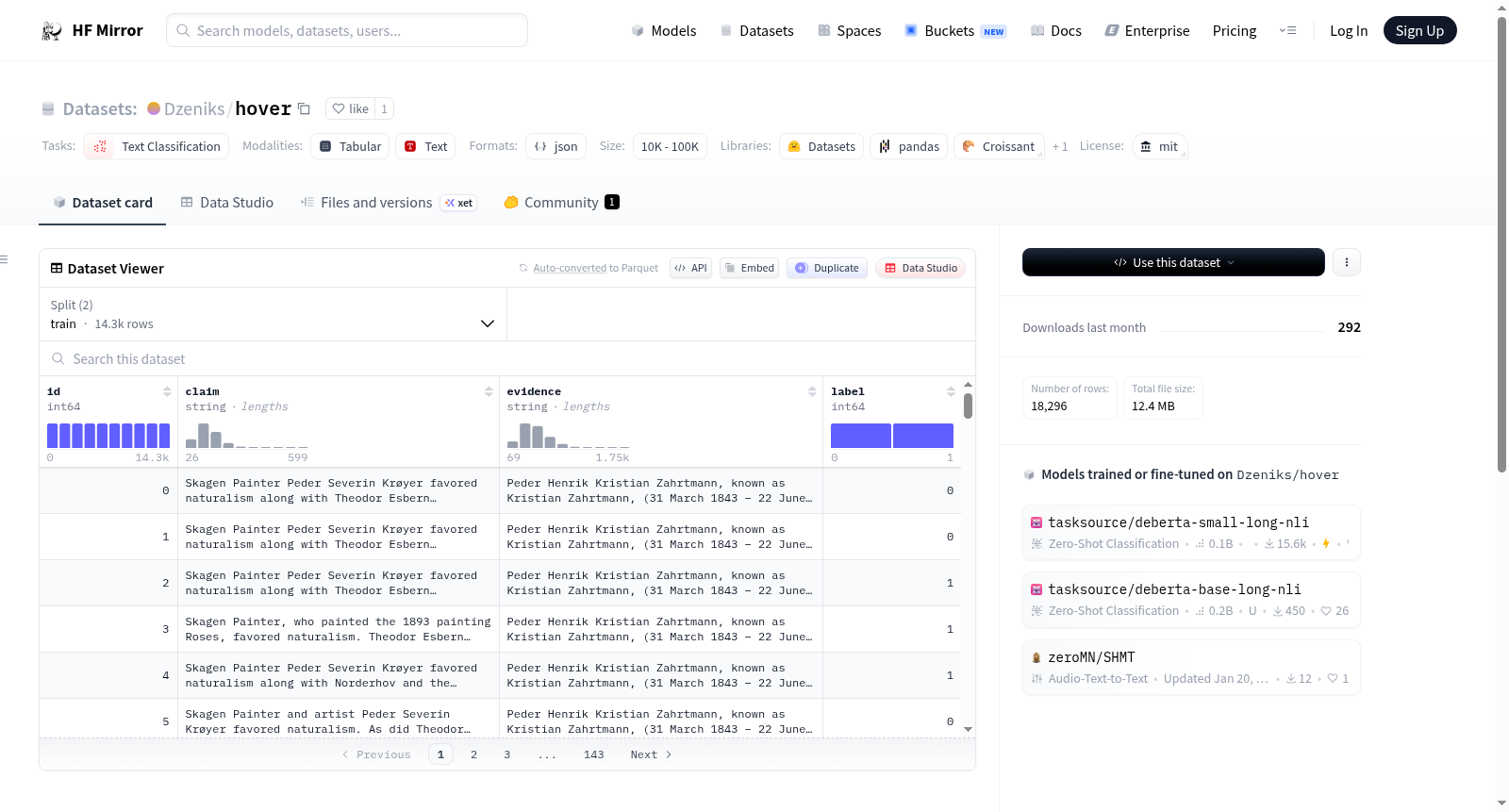The height and width of the screenshot is (812, 1509).
Task: Open the API button in Dataset Viewer
Action: (690, 268)
